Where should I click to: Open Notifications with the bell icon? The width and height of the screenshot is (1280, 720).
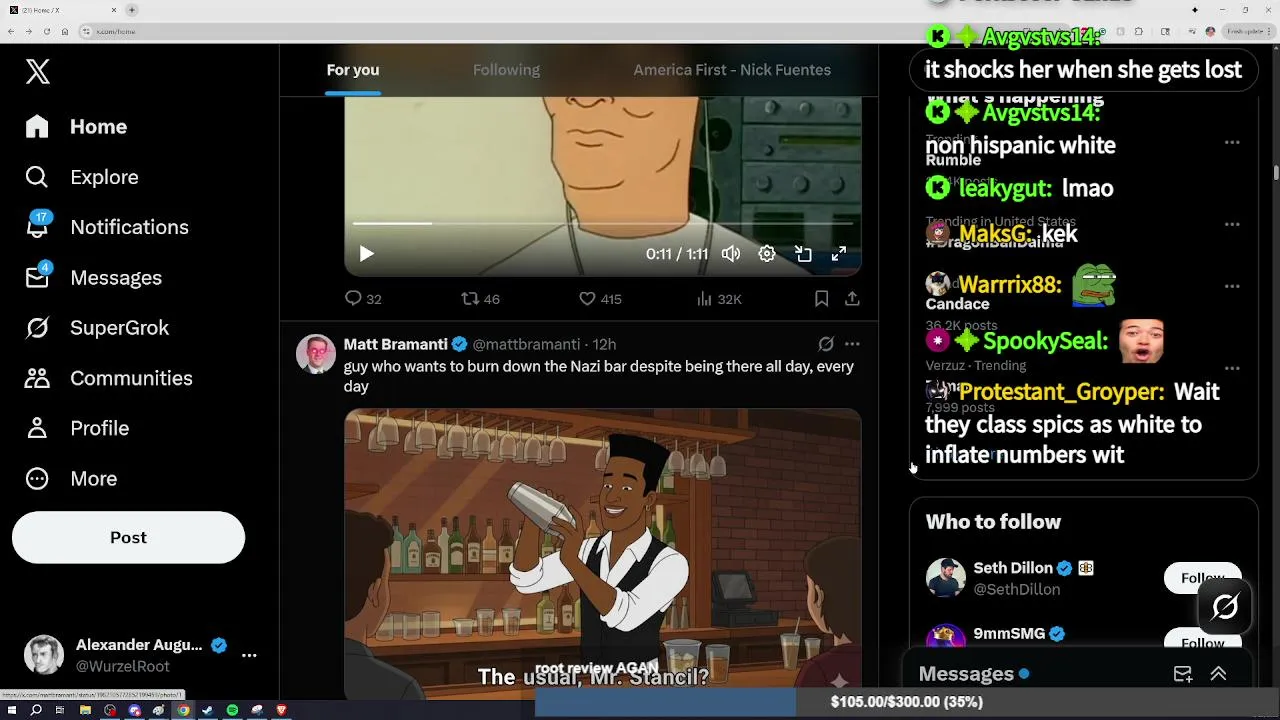point(37,227)
